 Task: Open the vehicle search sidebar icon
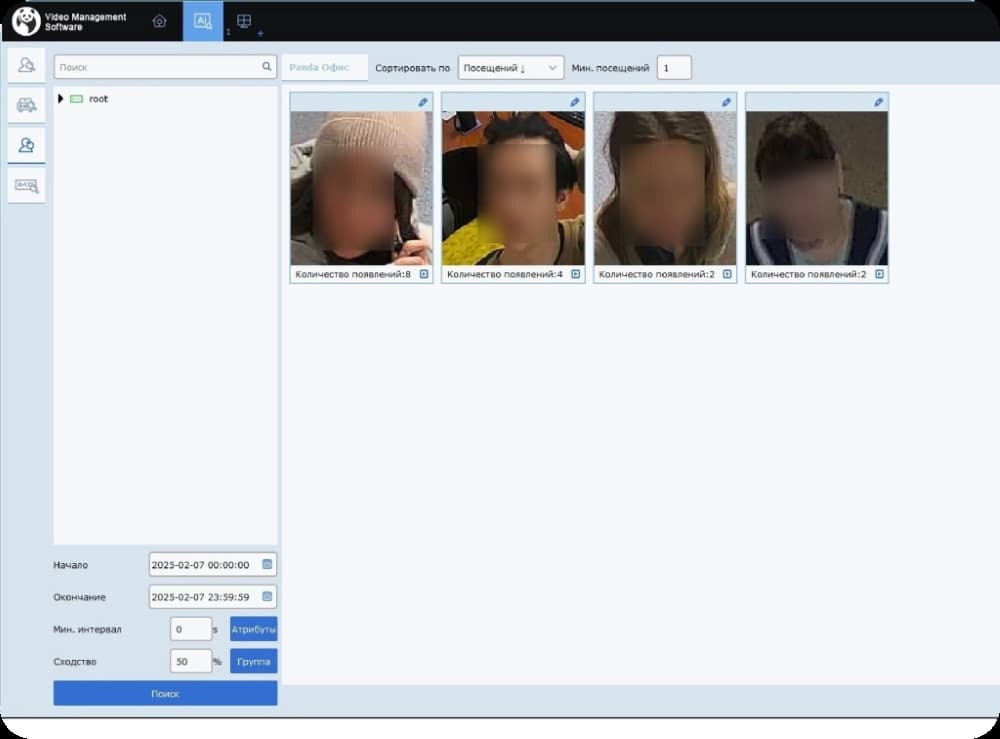[x=27, y=105]
